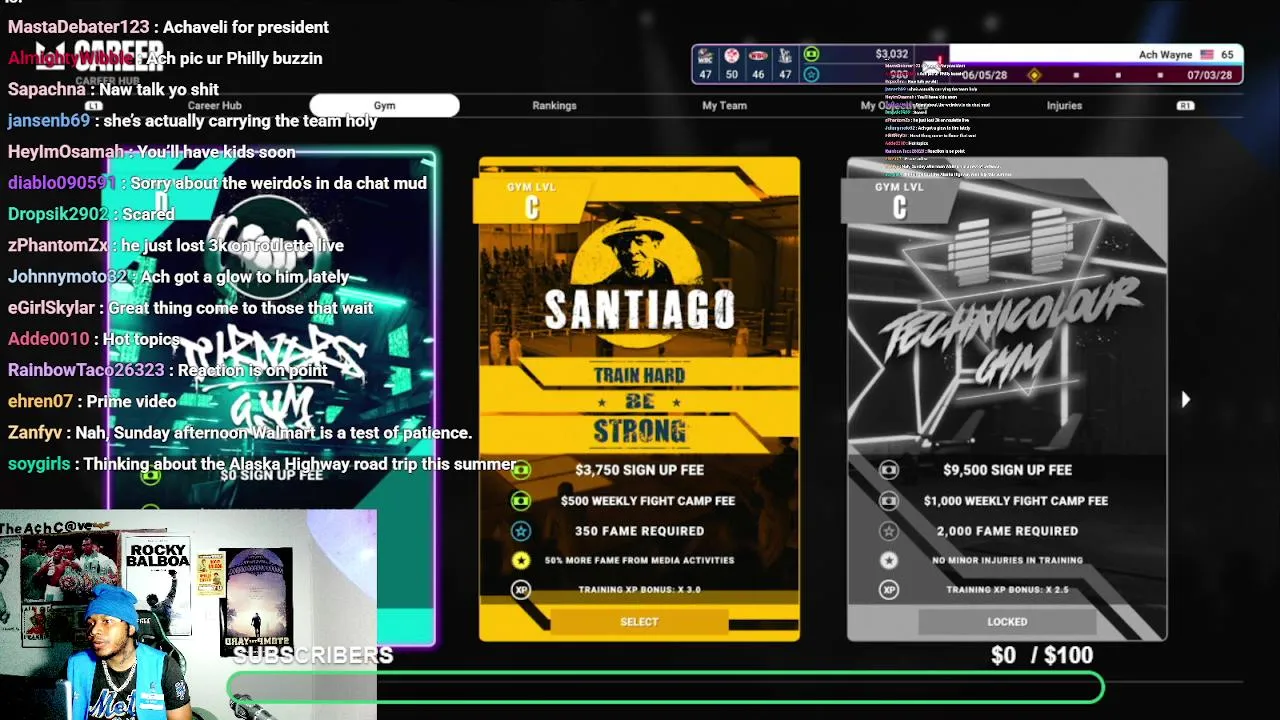Image resolution: width=1280 pixels, height=720 pixels.
Task: Click RainbowTaco26323 chat username
Action: coord(85,370)
